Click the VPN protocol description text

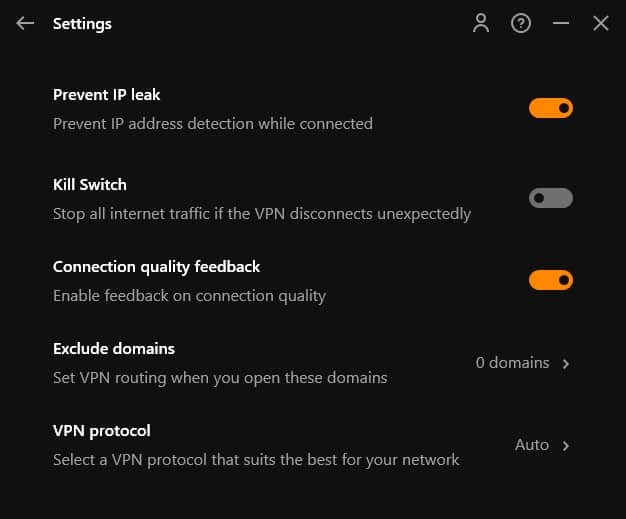256,460
